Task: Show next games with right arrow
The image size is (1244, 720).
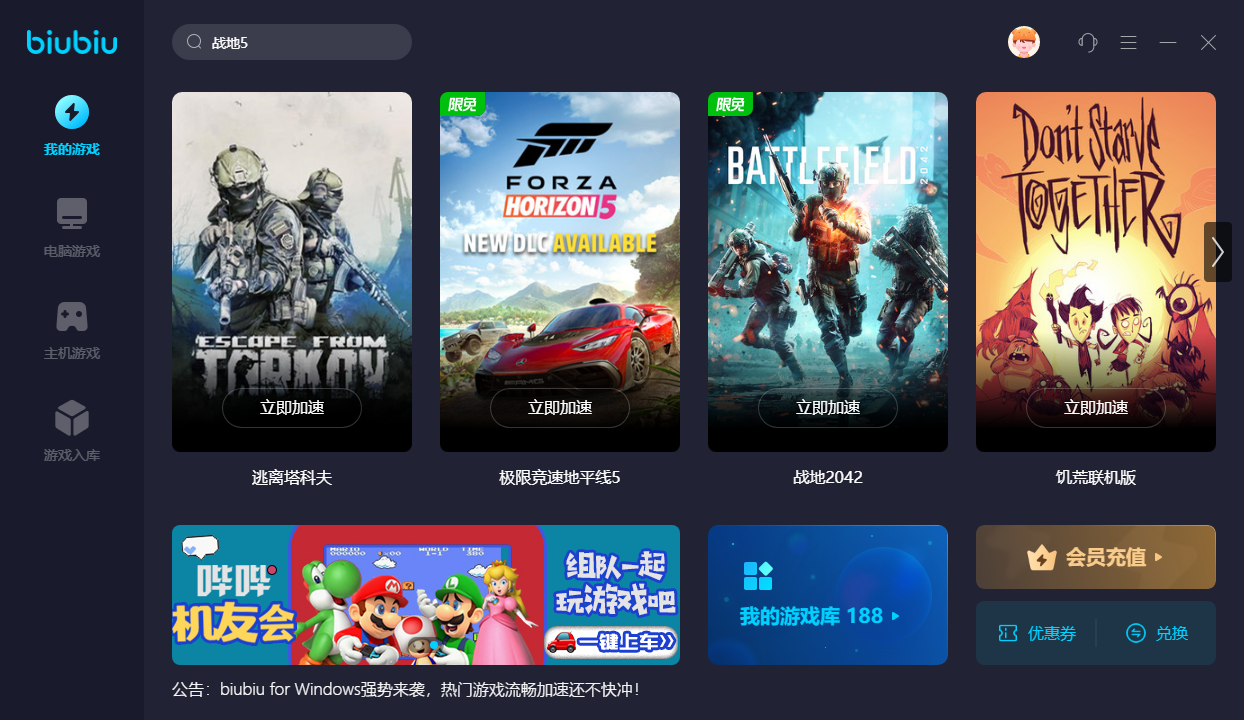Action: click(x=1217, y=252)
